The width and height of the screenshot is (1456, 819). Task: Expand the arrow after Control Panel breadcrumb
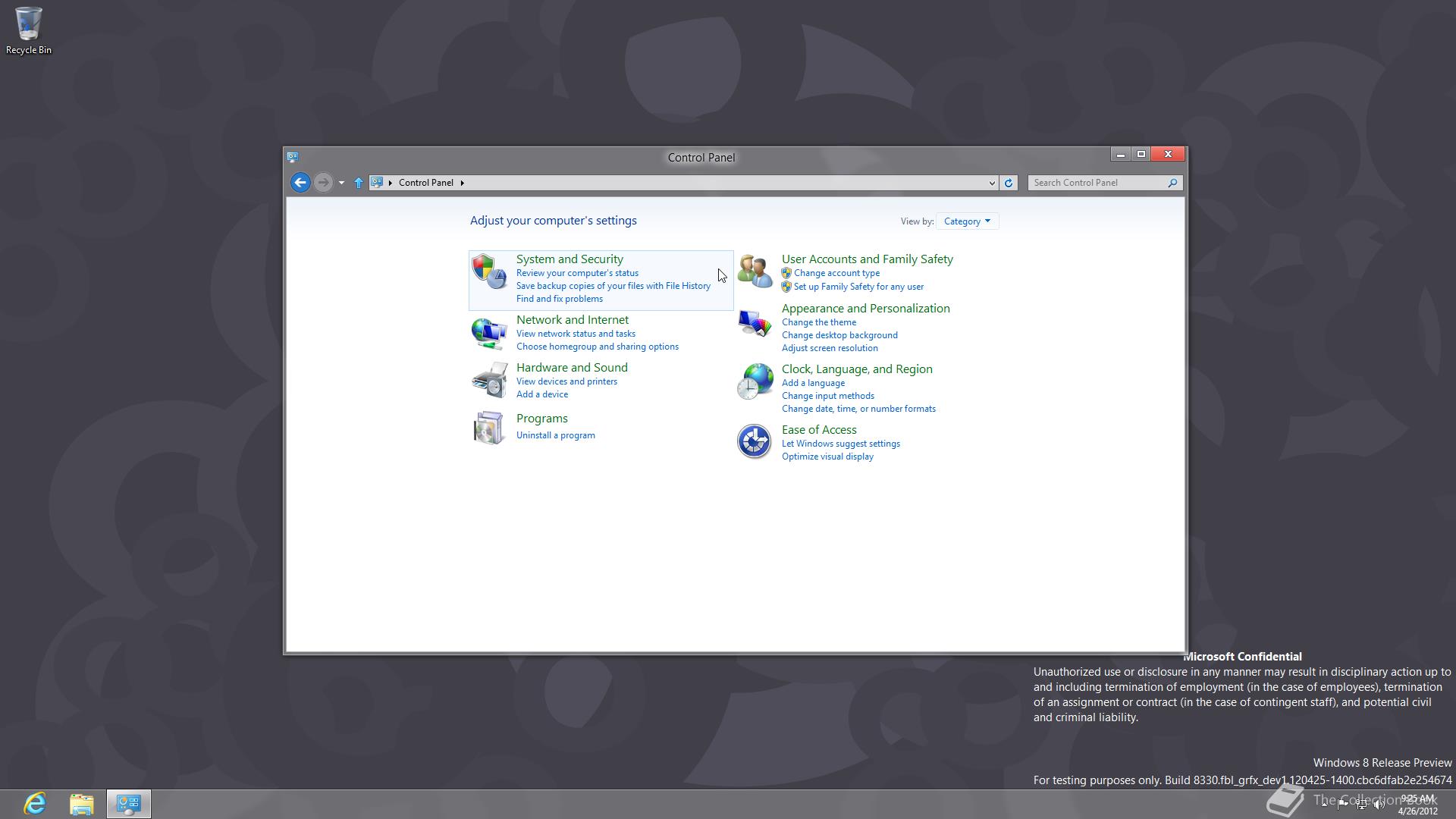click(x=462, y=183)
